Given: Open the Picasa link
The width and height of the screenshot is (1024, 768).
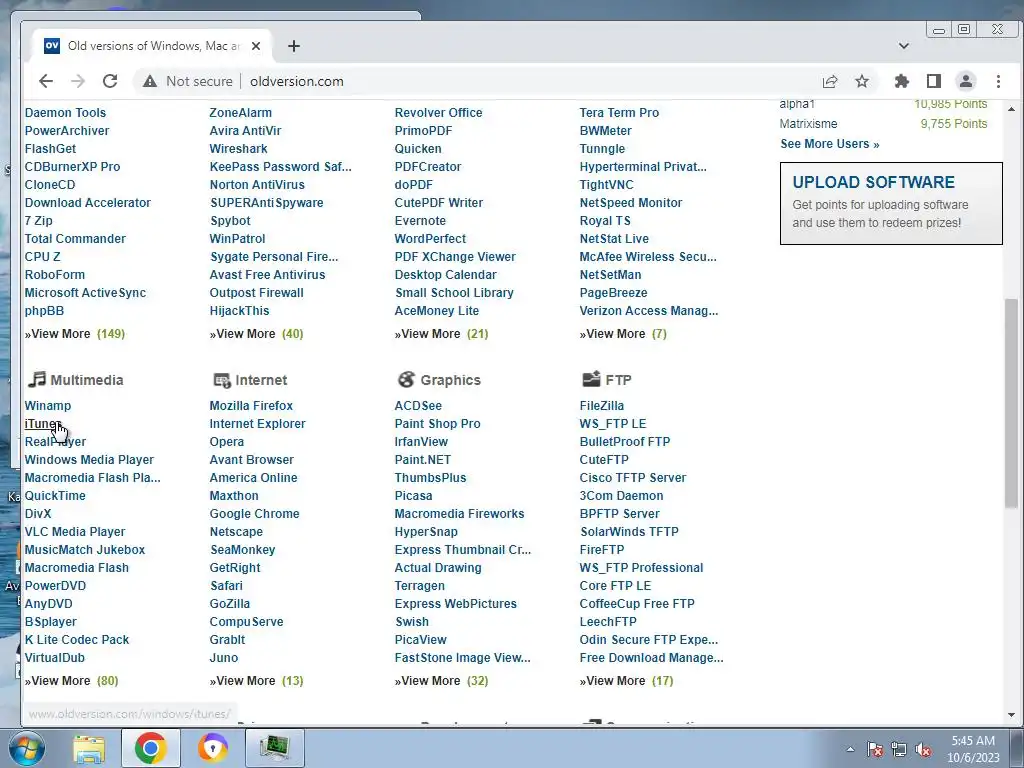Looking at the screenshot, I should pyautogui.click(x=413, y=496).
